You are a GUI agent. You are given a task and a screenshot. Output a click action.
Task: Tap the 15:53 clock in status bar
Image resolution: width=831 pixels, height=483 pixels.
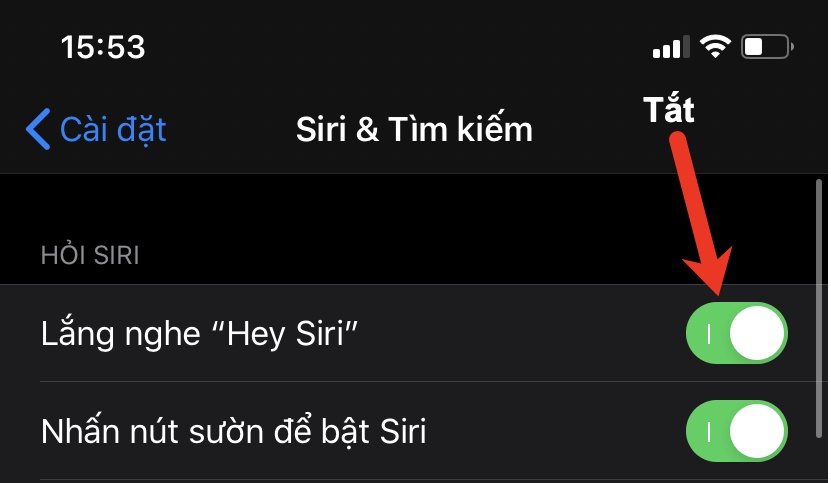coord(103,46)
